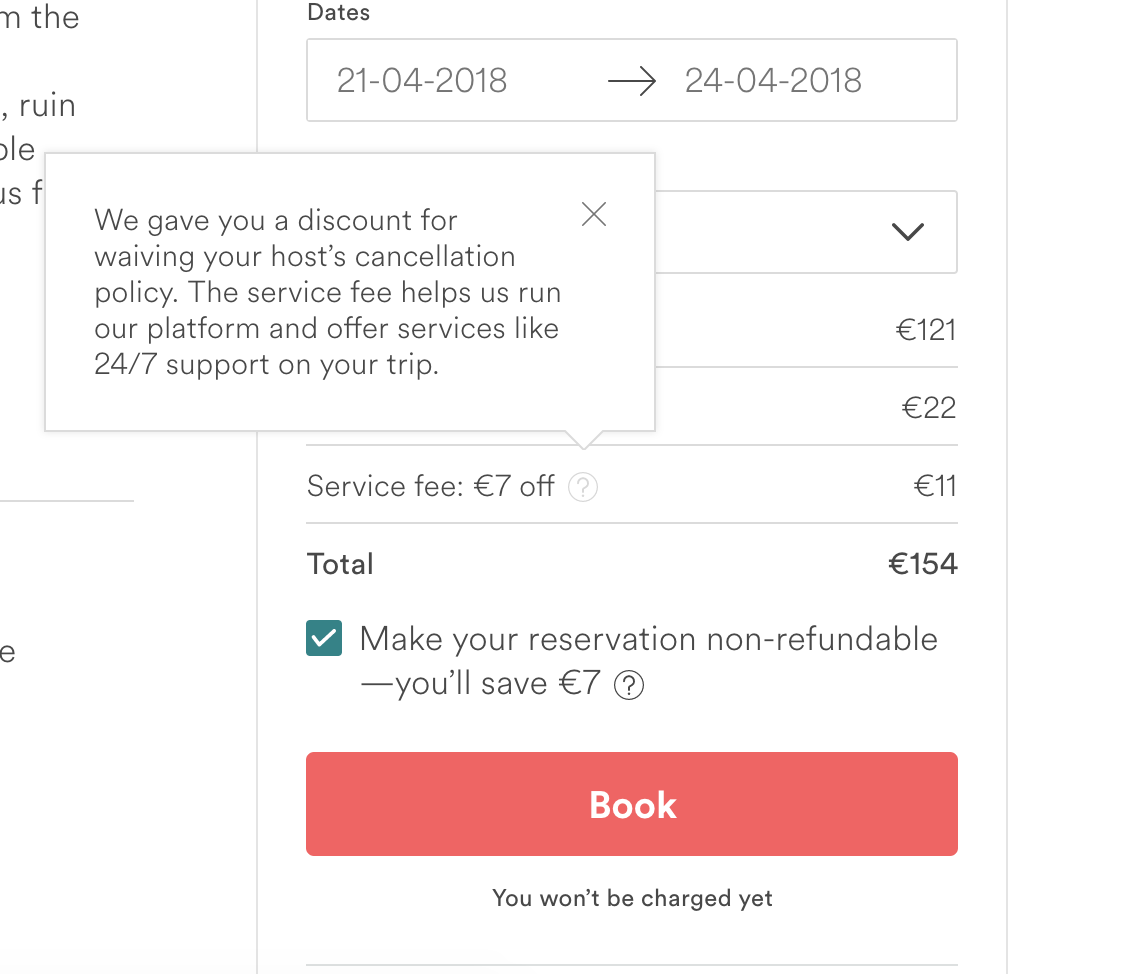The width and height of the screenshot is (1134, 974).
Task: Close the discount tooltip popup
Action: pyautogui.click(x=594, y=214)
